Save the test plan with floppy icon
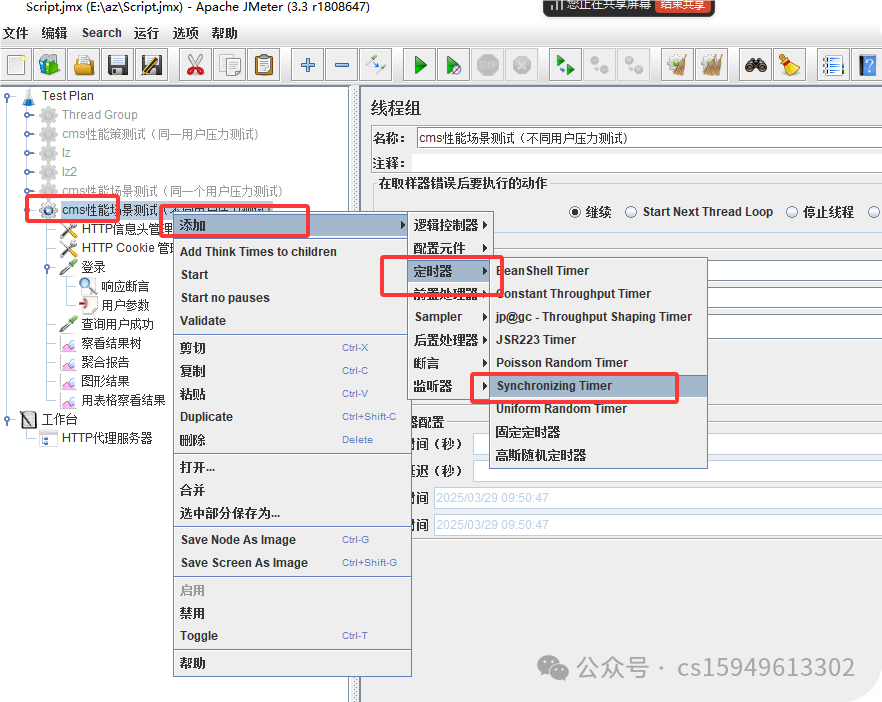The image size is (882, 702). point(118,65)
